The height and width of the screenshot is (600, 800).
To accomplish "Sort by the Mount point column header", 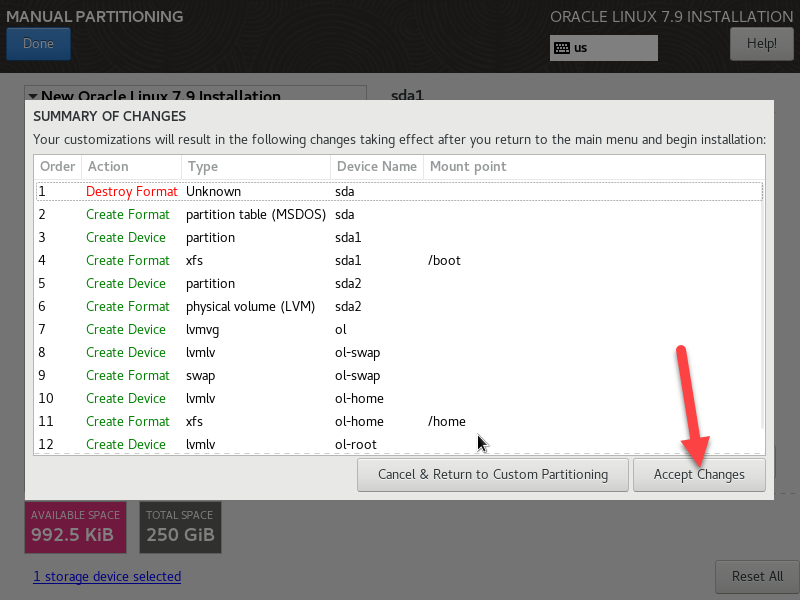I will [468, 167].
